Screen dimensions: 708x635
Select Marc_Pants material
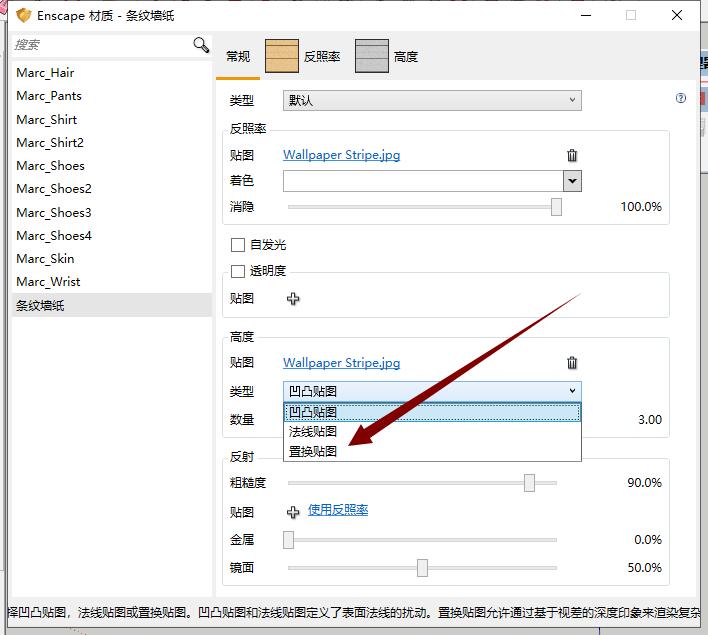(112, 96)
